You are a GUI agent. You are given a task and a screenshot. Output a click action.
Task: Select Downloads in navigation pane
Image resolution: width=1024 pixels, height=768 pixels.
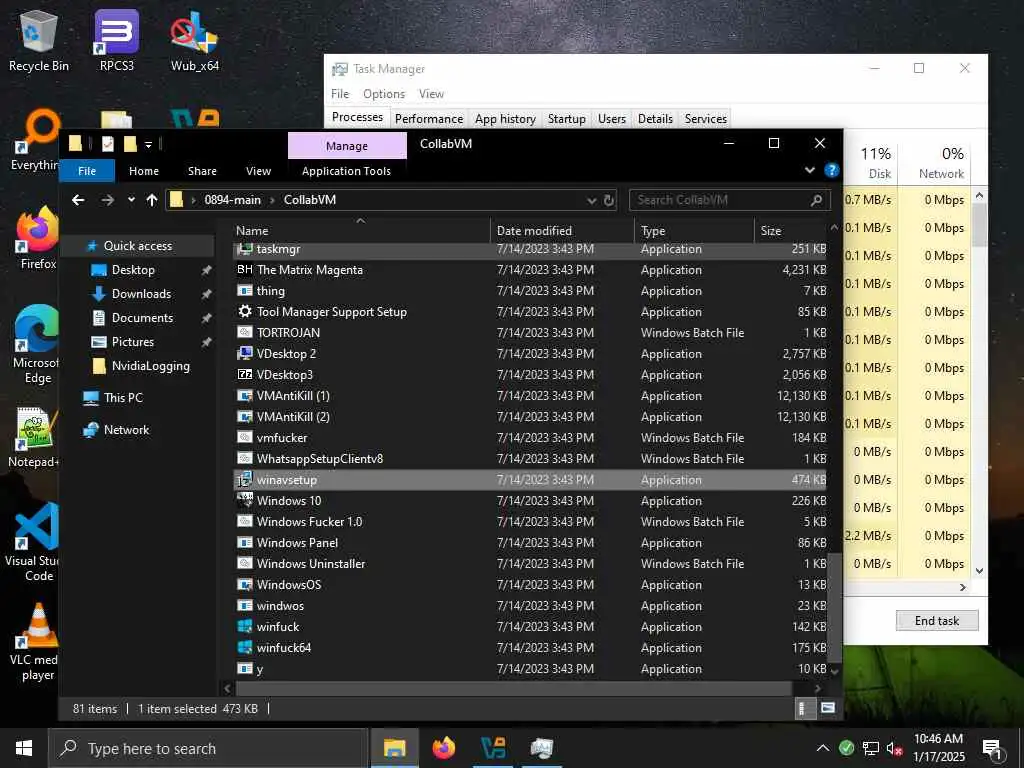(x=141, y=294)
